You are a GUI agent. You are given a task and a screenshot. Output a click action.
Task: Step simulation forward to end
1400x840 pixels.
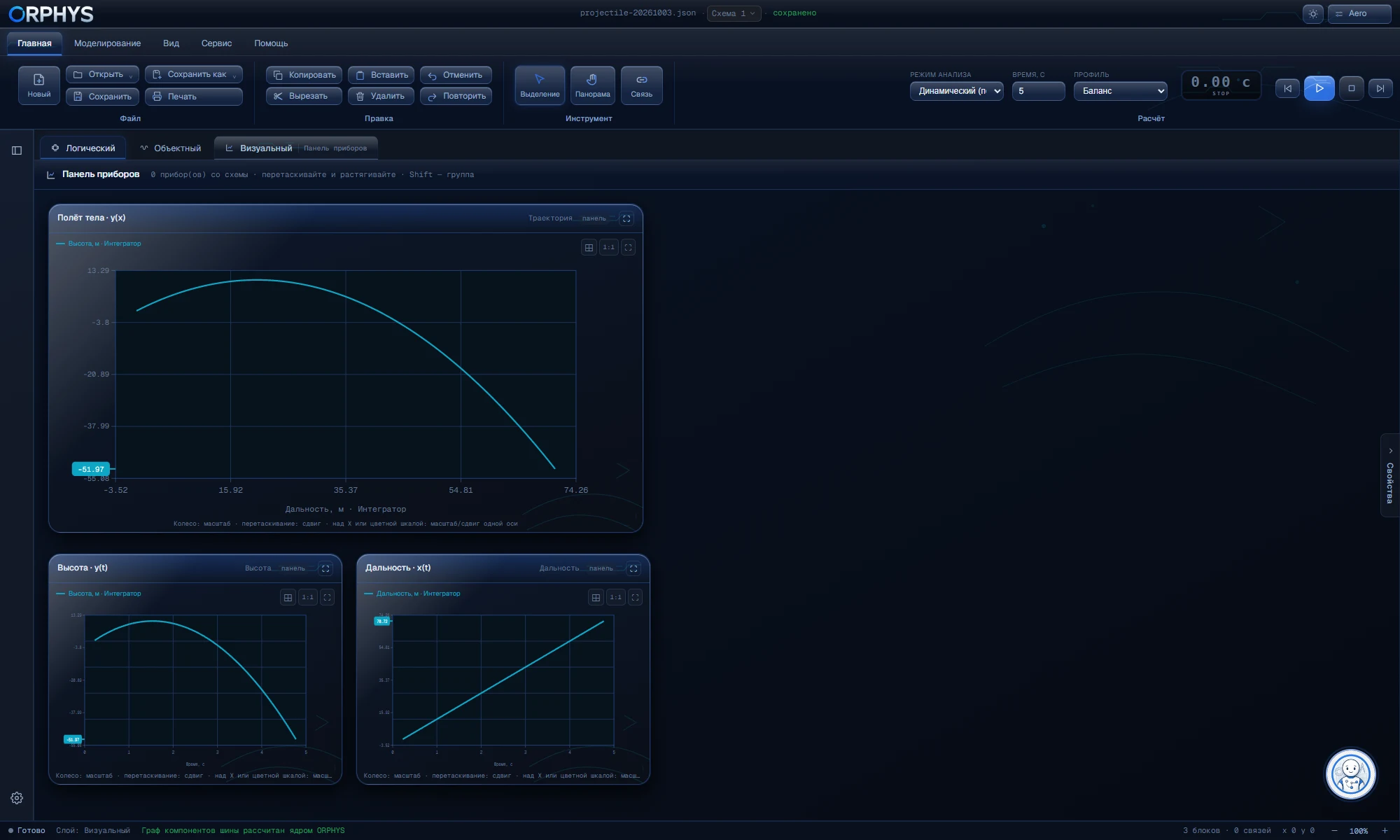click(1380, 88)
